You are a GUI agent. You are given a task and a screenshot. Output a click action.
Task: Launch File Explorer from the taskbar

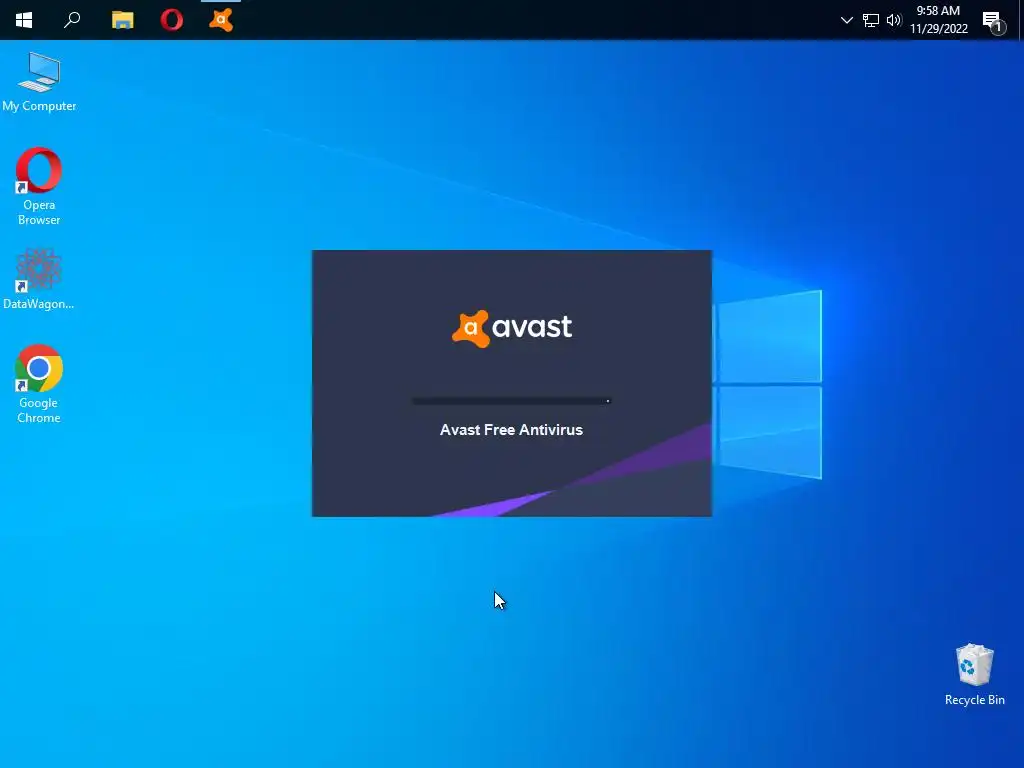pos(122,20)
